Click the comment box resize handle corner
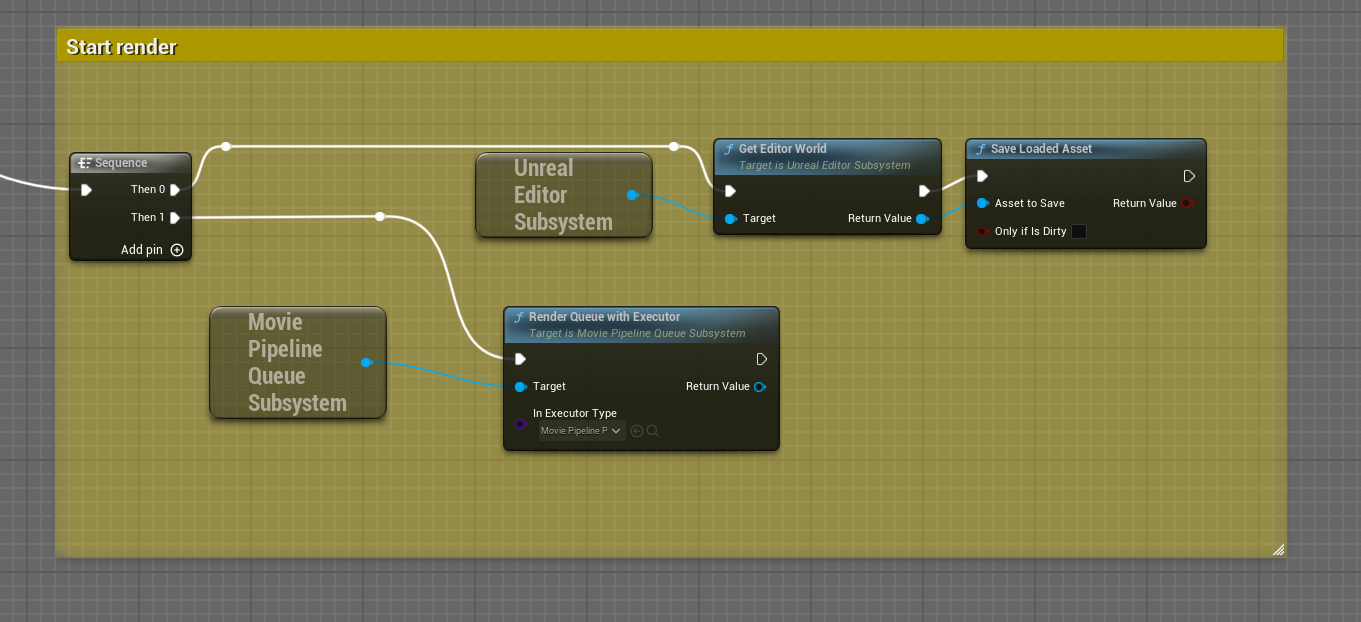1361x622 pixels. tap(1277, 549)
